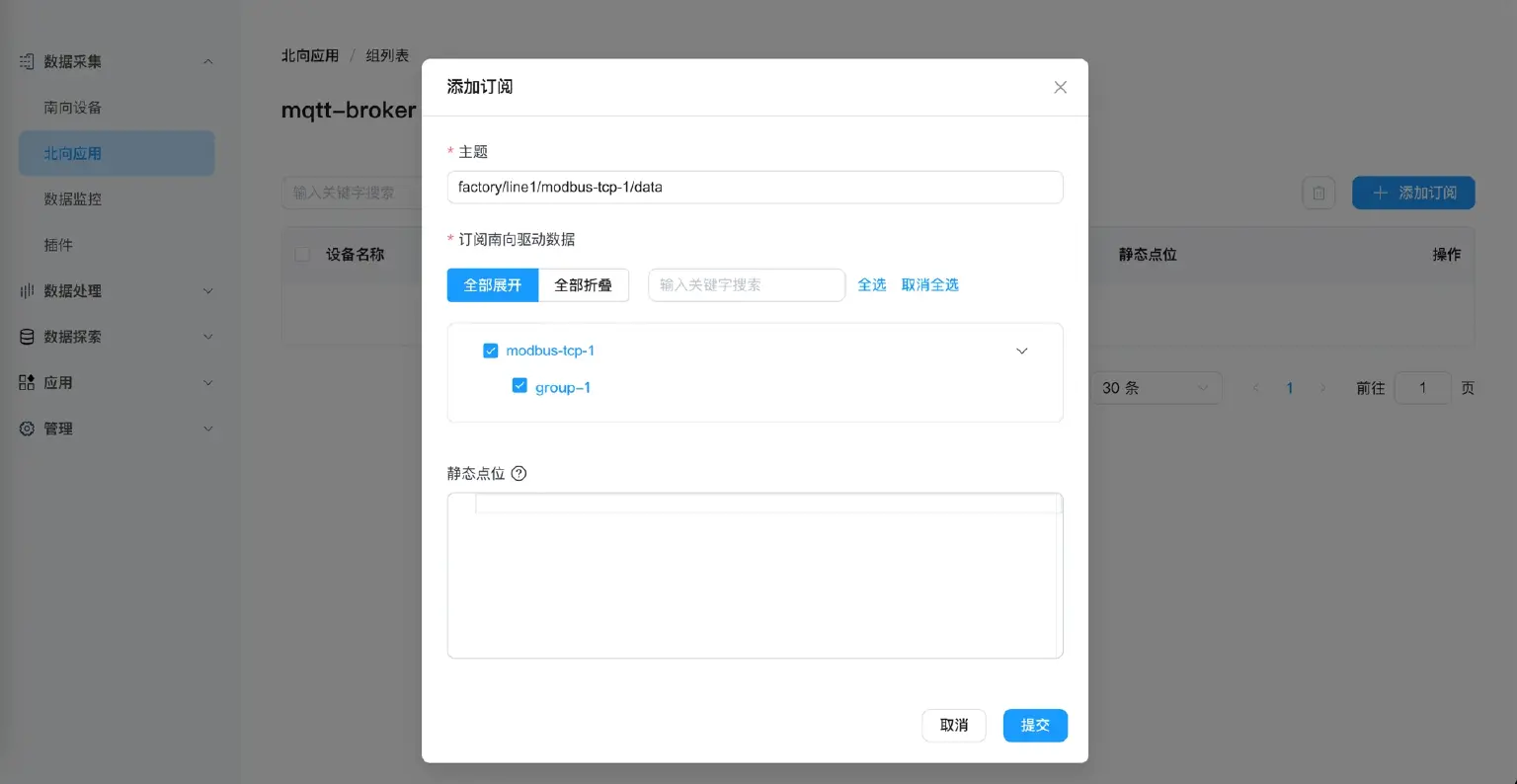
Task: Close the 添加订阅 dialog with X icon
Action: pos(1060,87)
